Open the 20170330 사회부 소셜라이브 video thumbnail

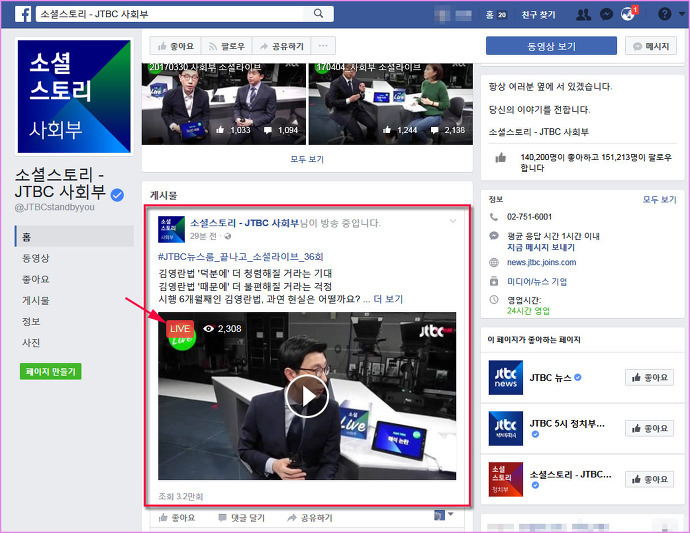224,103
